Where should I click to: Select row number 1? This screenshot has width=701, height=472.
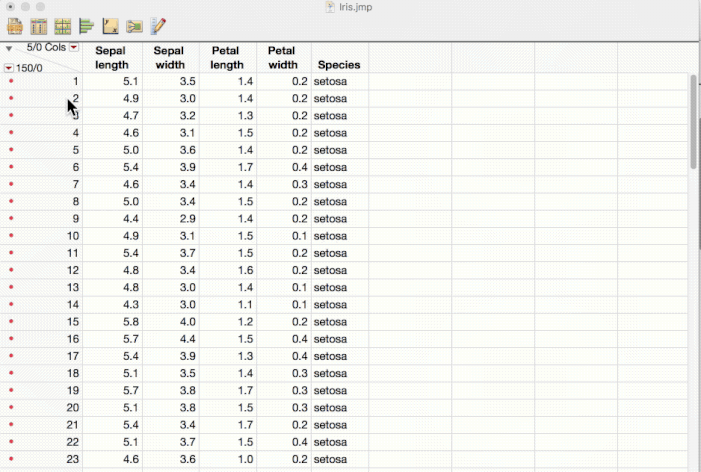coord(76,81)
